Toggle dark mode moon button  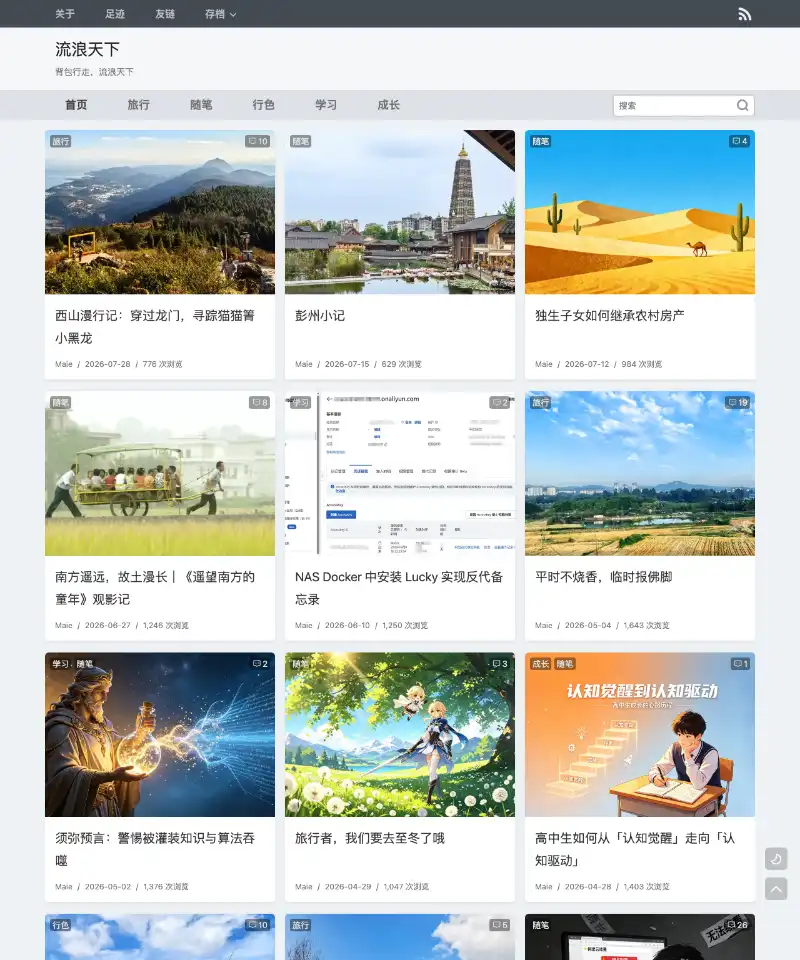point(776,858)
